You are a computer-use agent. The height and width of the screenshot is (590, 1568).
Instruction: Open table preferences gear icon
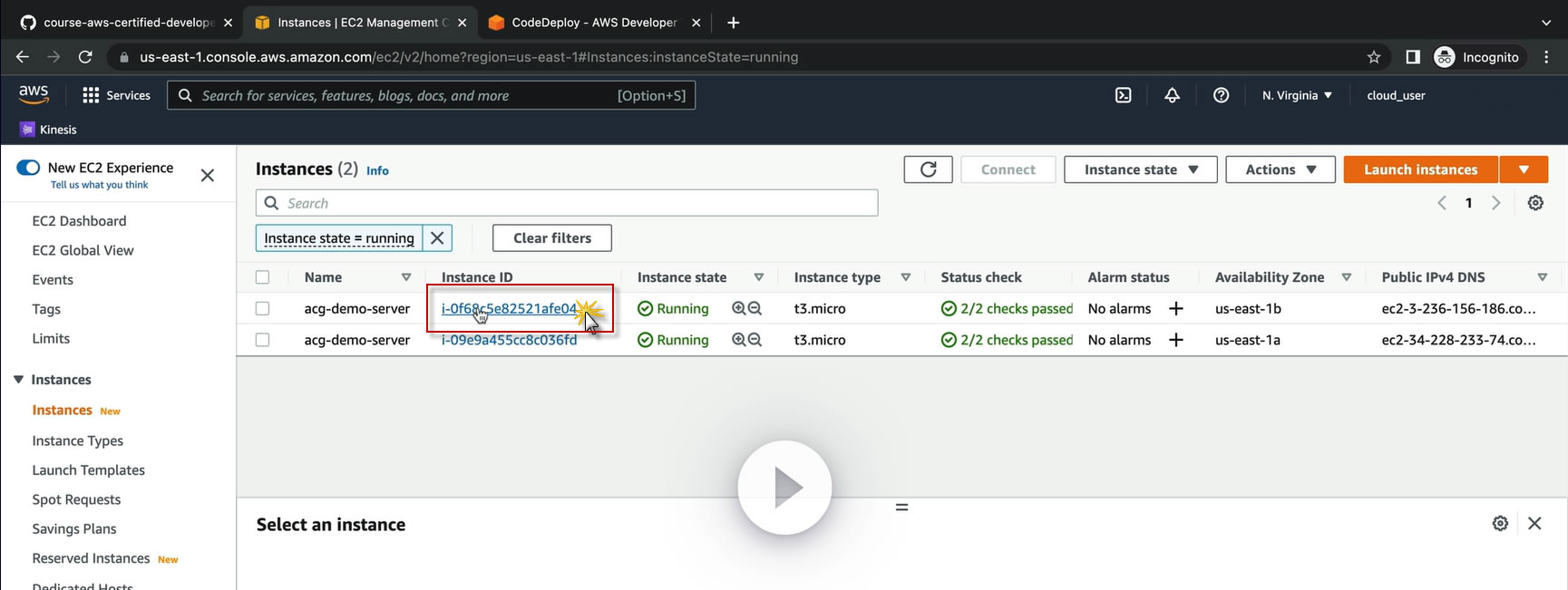tap(1534, 203)
